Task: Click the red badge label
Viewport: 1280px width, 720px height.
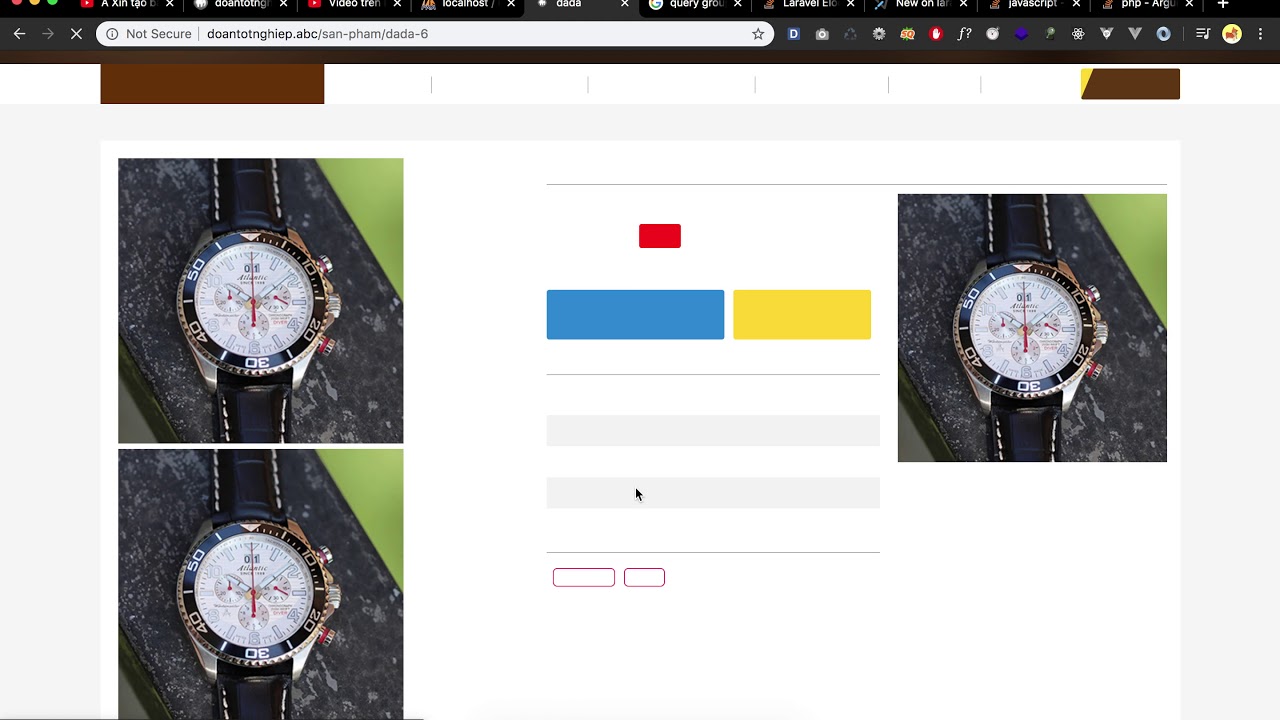Action: coord(660,236)
